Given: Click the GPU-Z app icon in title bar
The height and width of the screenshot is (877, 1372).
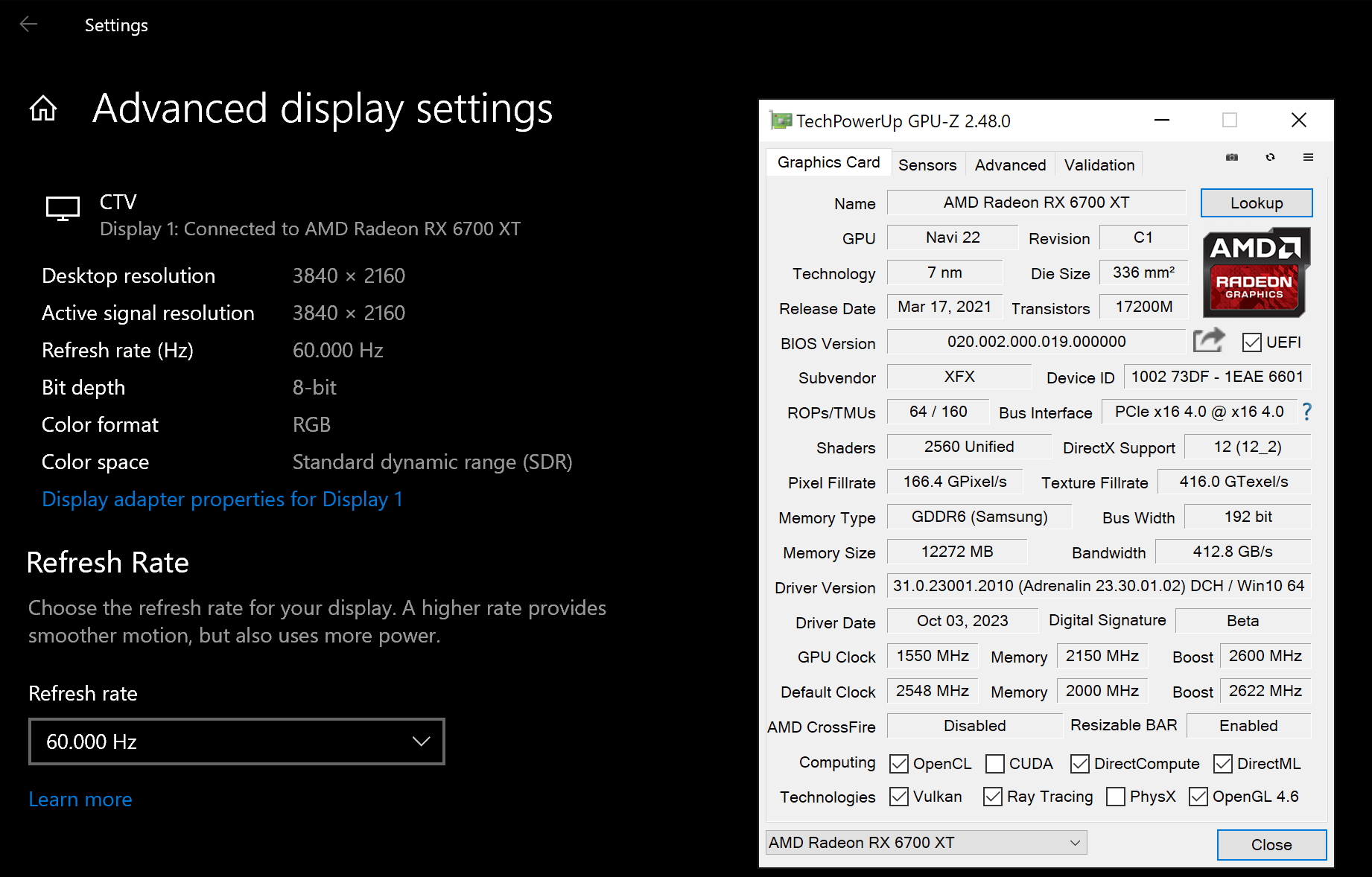Looking at the screenshot, I should coord(781,120).
